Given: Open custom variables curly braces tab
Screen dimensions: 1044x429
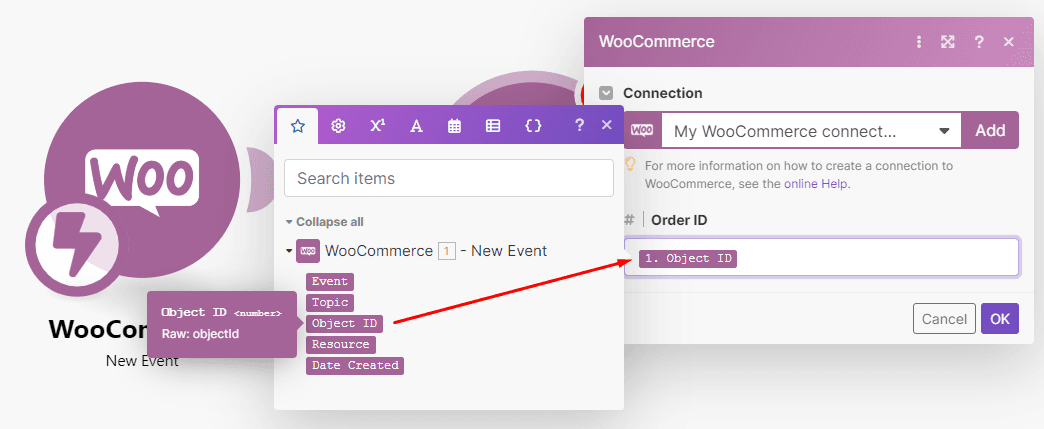Looking at the screenshot, I should (x=533, y=126).
